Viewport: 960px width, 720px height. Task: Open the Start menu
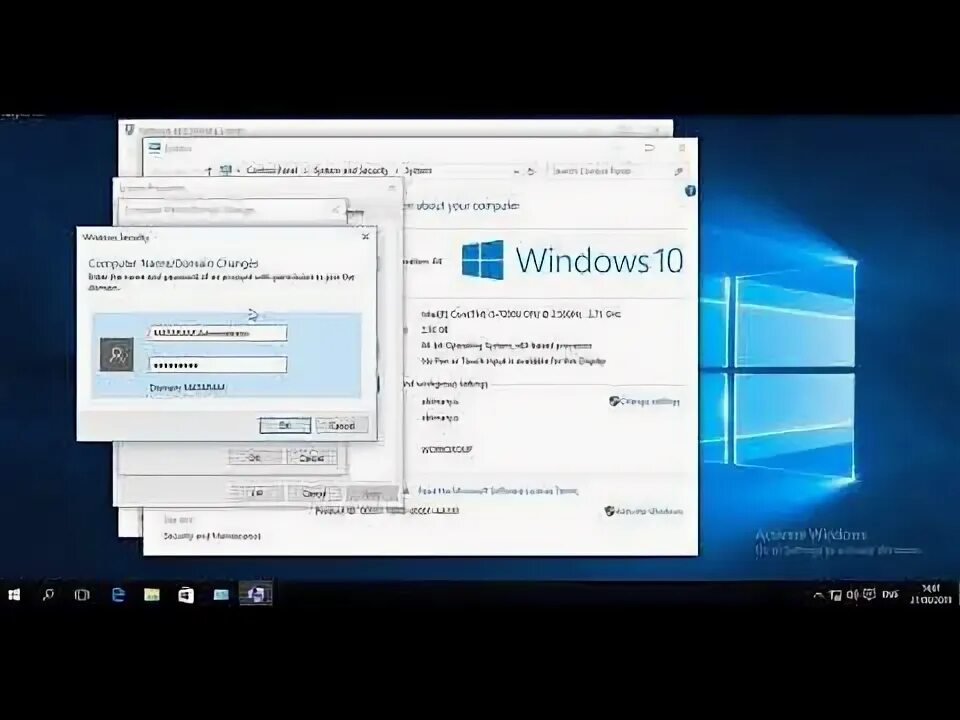point(14,594)
